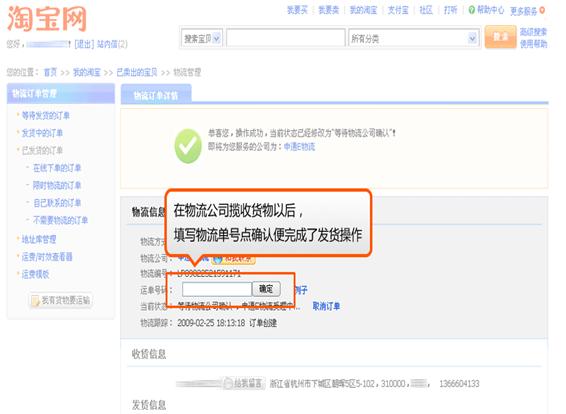Click the green success checkmark icon
566x414 pixels.
click(x=188, y=146)
